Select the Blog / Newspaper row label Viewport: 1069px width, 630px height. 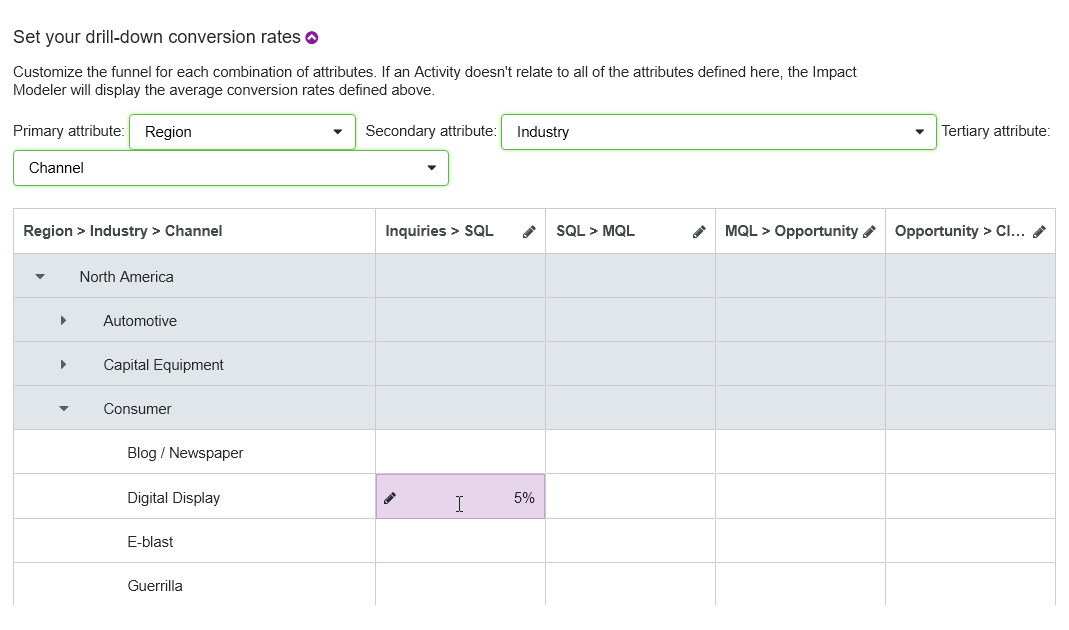[185, 453]
